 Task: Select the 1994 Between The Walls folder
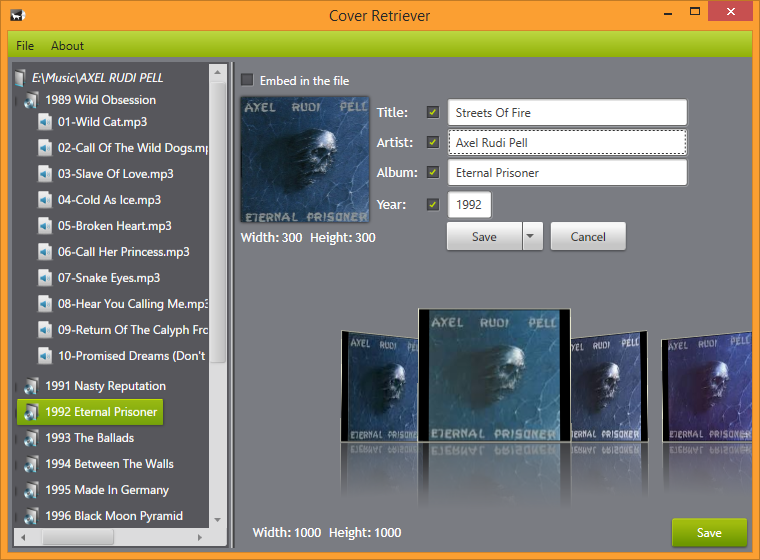(110, 464)
